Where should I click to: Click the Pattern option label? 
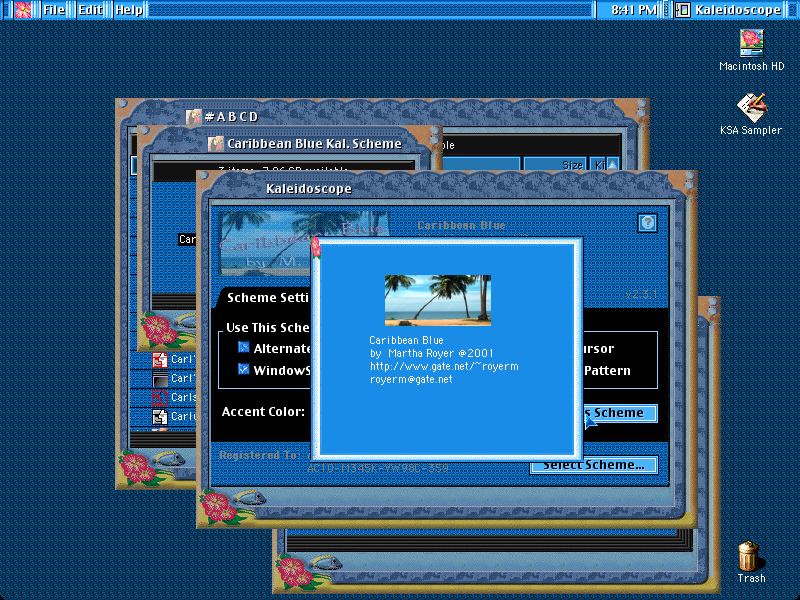(x=607, y=370)
